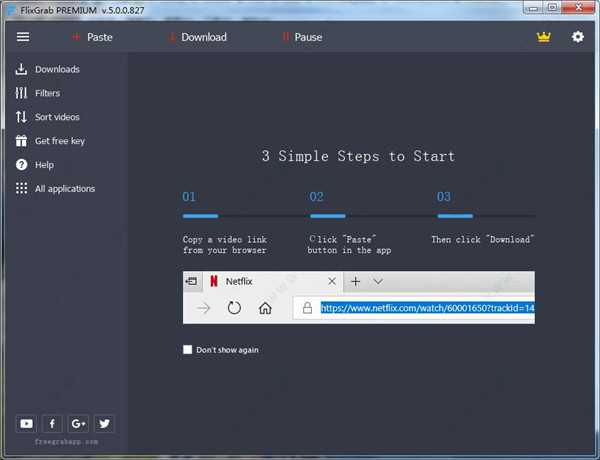Click the Pause toolbar button

(302, 37)
